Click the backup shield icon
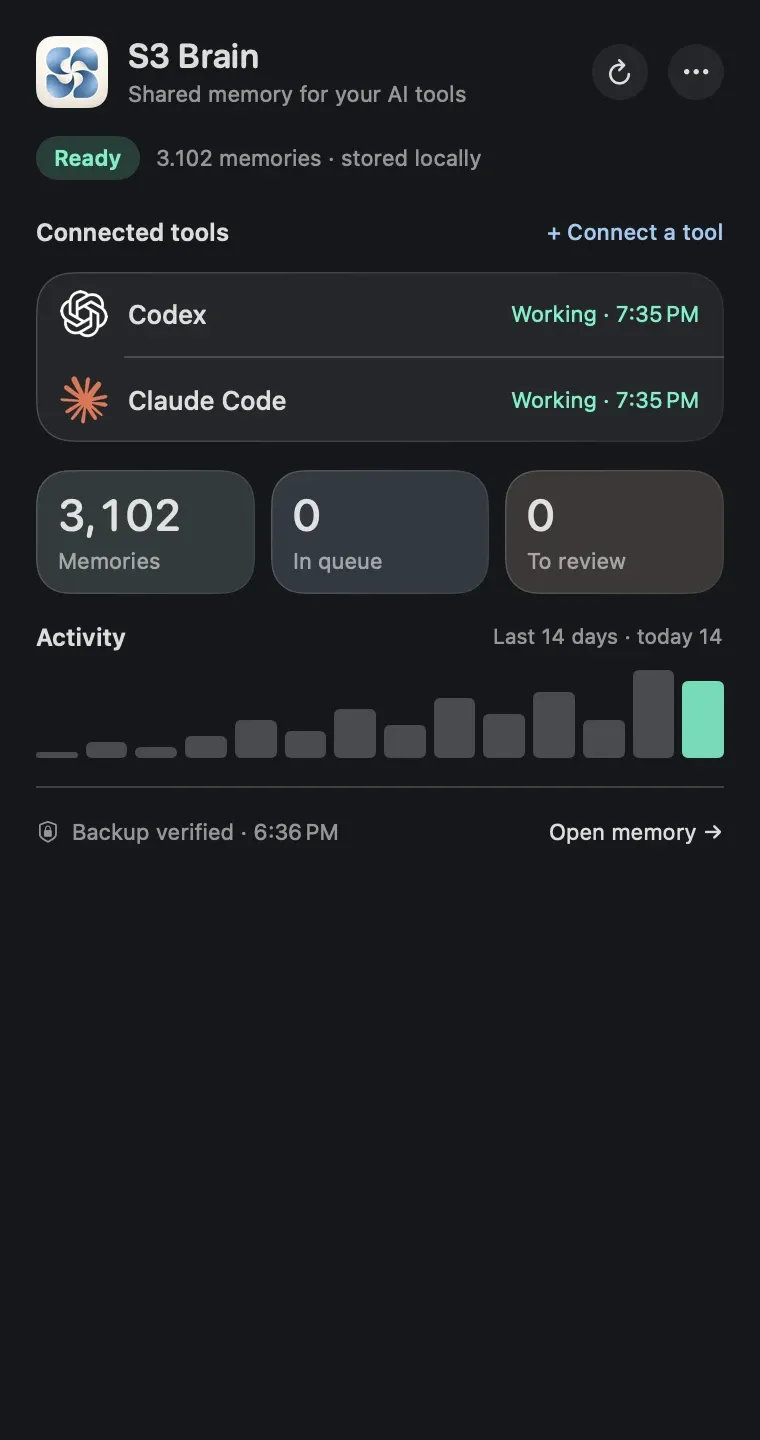This screenshot has width=760, height=1440. pos(47,832)
